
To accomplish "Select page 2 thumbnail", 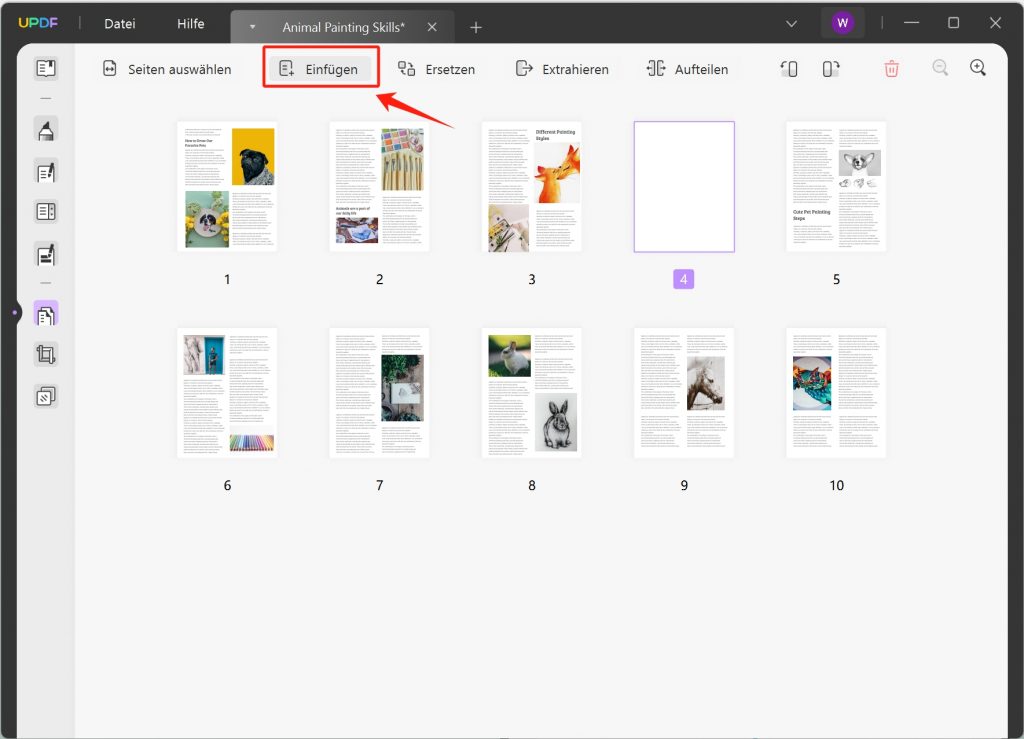I will 379,187.
